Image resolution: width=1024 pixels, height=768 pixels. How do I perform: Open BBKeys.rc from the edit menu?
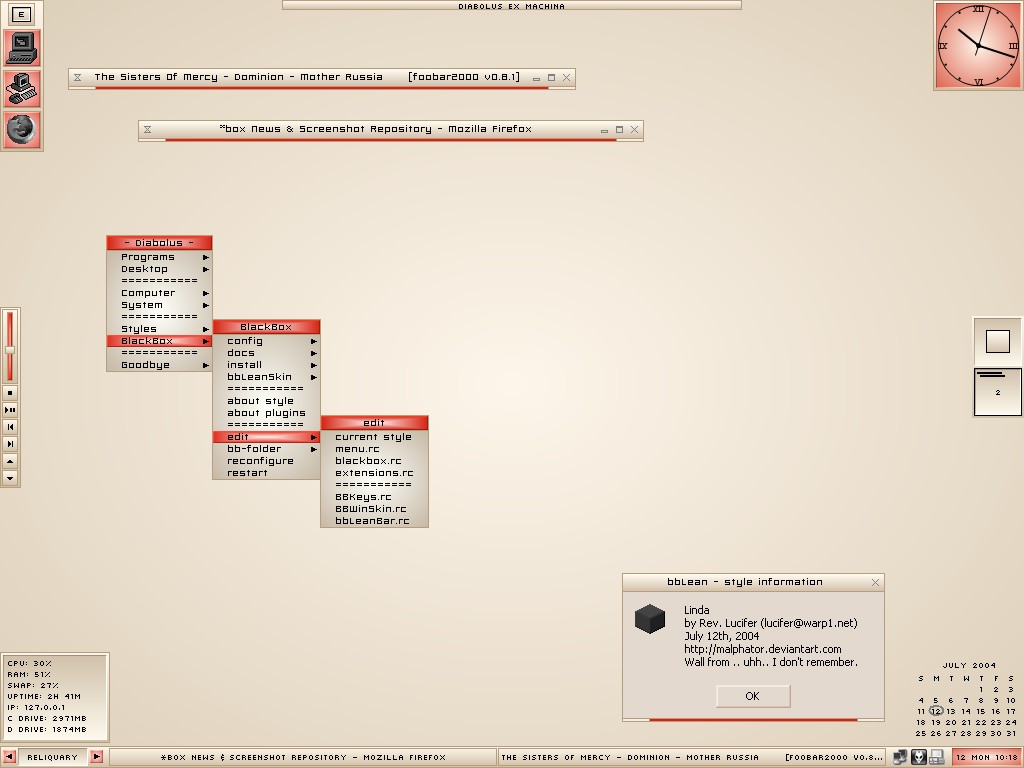tap(374, 497)
